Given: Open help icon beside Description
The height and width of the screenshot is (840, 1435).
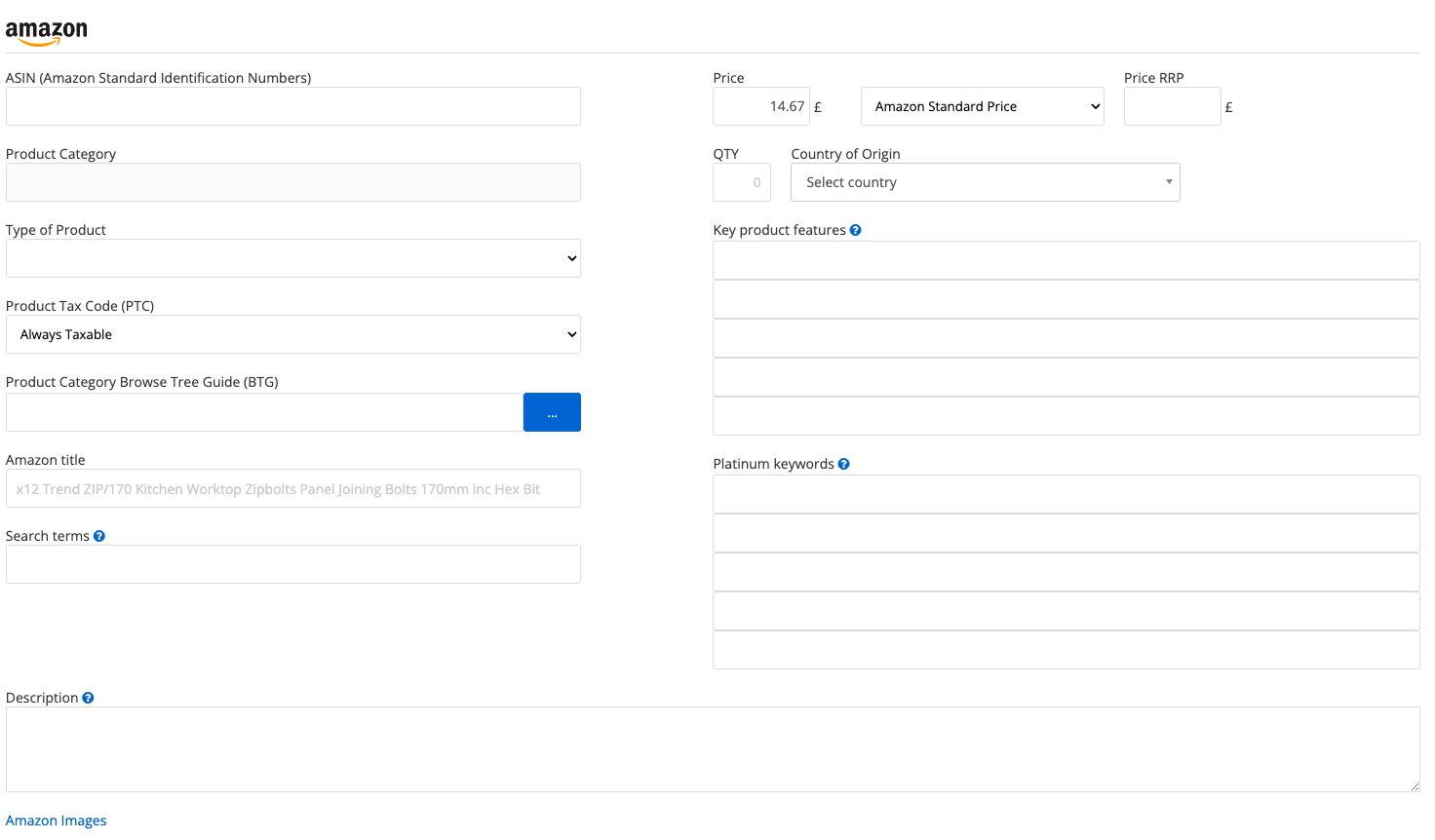Looking at the screenshot, I should (88, 698).
